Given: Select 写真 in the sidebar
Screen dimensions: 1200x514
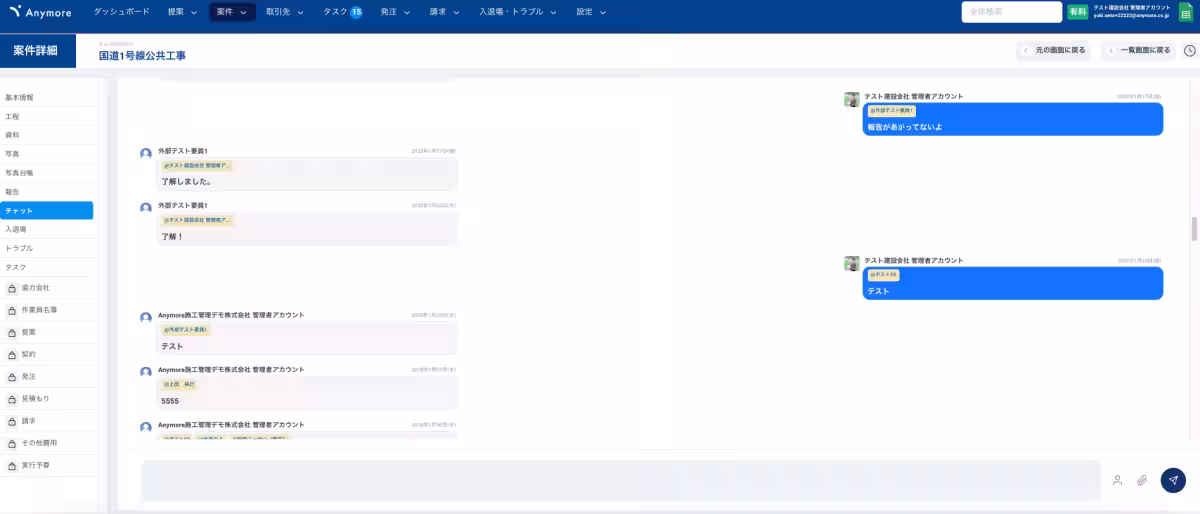Looking at the screenshot, I should 47,154.
